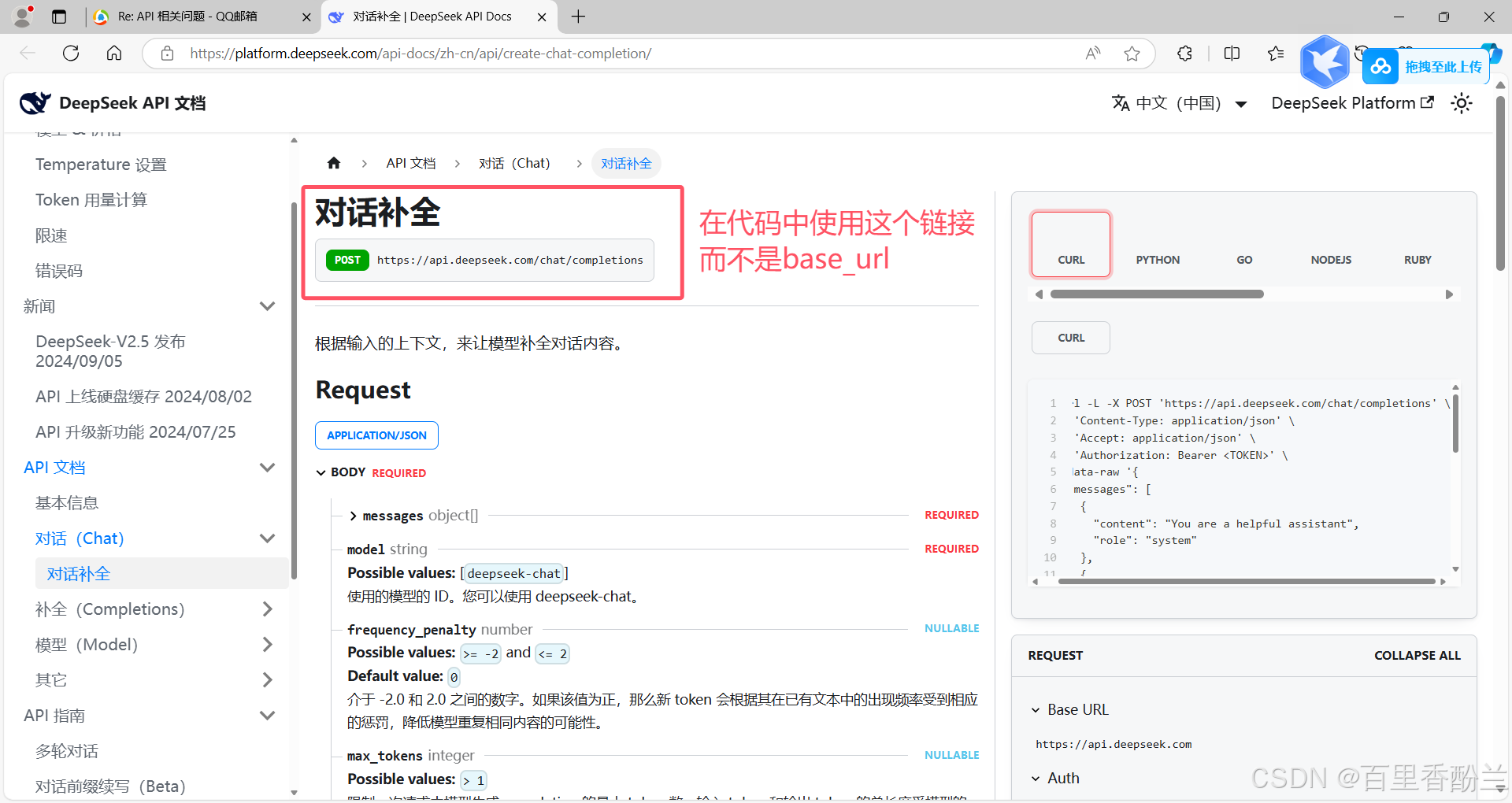Click the DeepSeek whale logo
Image resolution: width=1512 pixels, height=803 pixels.
(x=35, y=103)
